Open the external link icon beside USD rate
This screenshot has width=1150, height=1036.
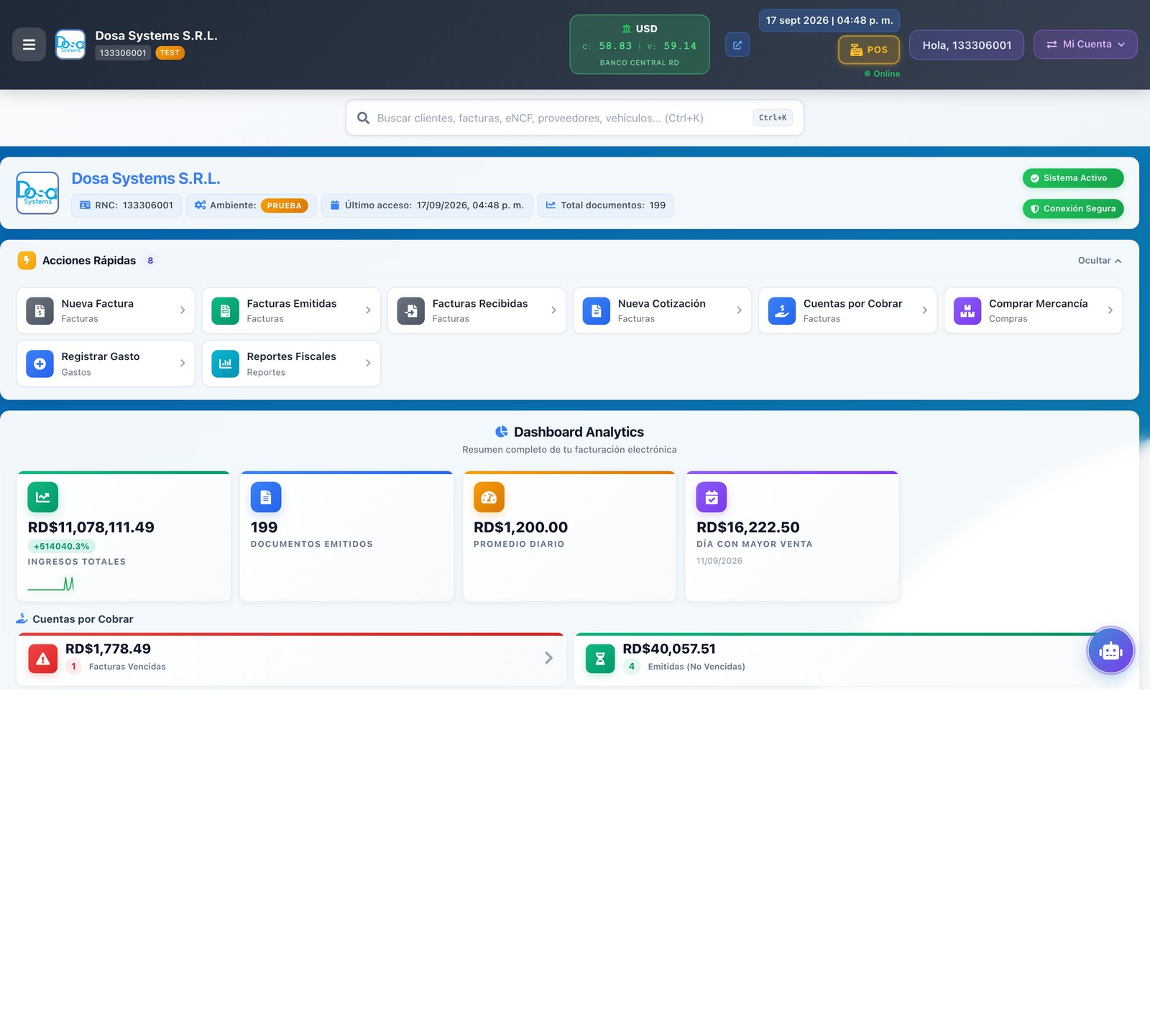click(737, 45)
